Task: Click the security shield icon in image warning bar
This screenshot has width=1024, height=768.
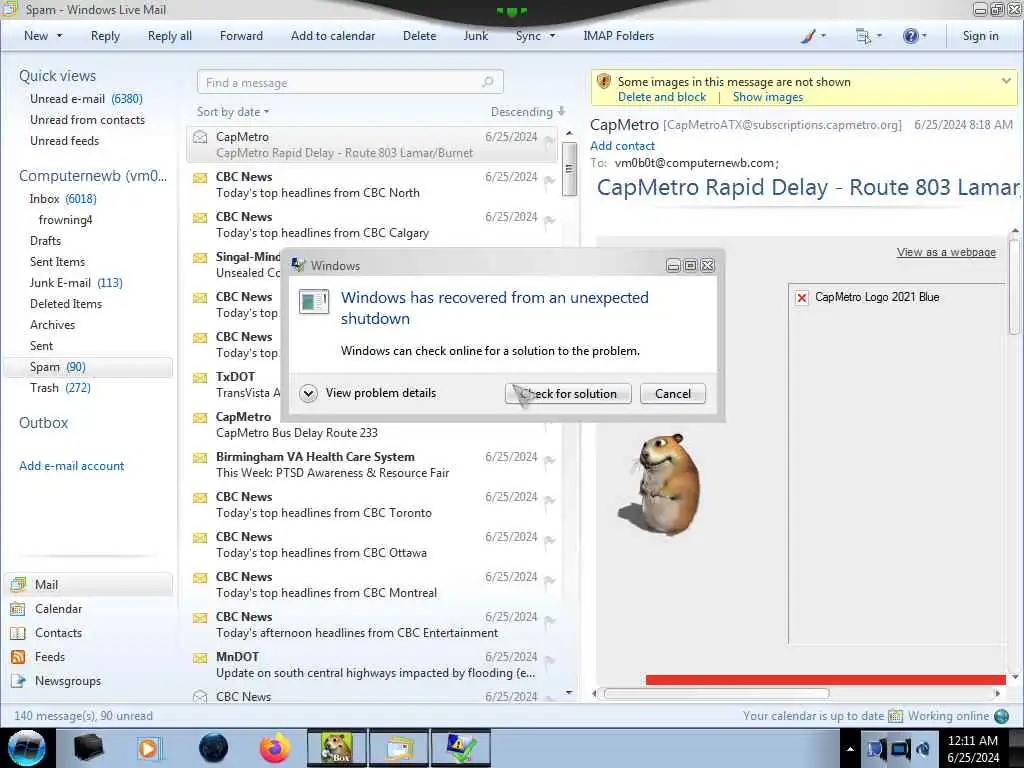Action: point(604,82)
